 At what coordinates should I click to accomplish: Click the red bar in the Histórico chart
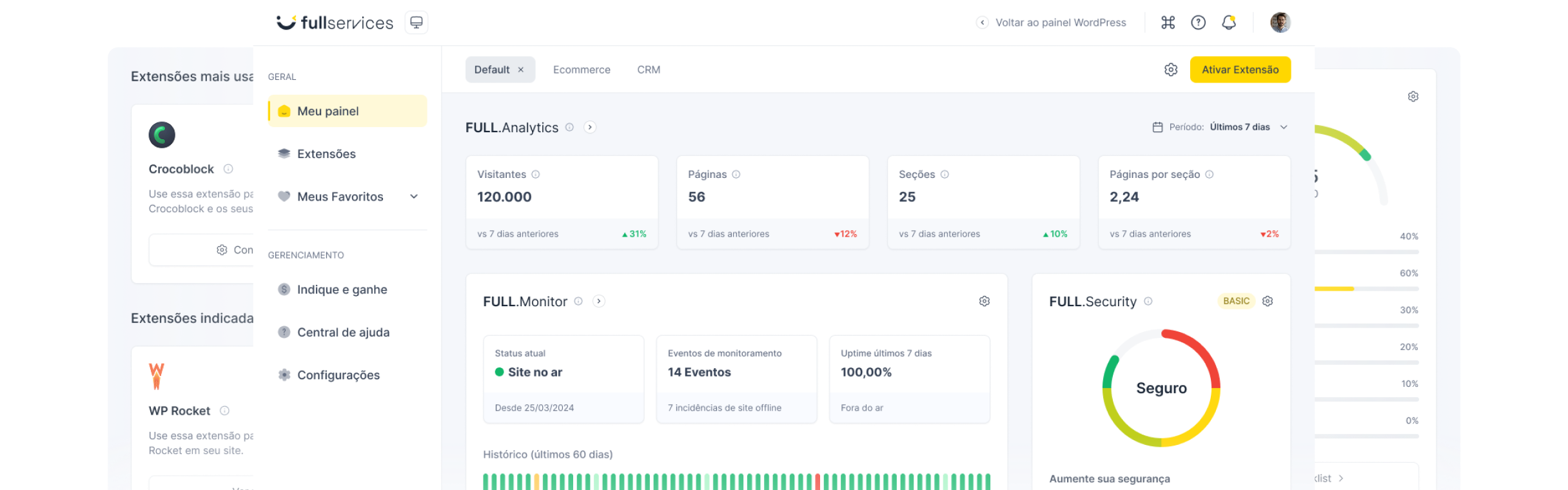pyautogui.click(x=818, y=482)
